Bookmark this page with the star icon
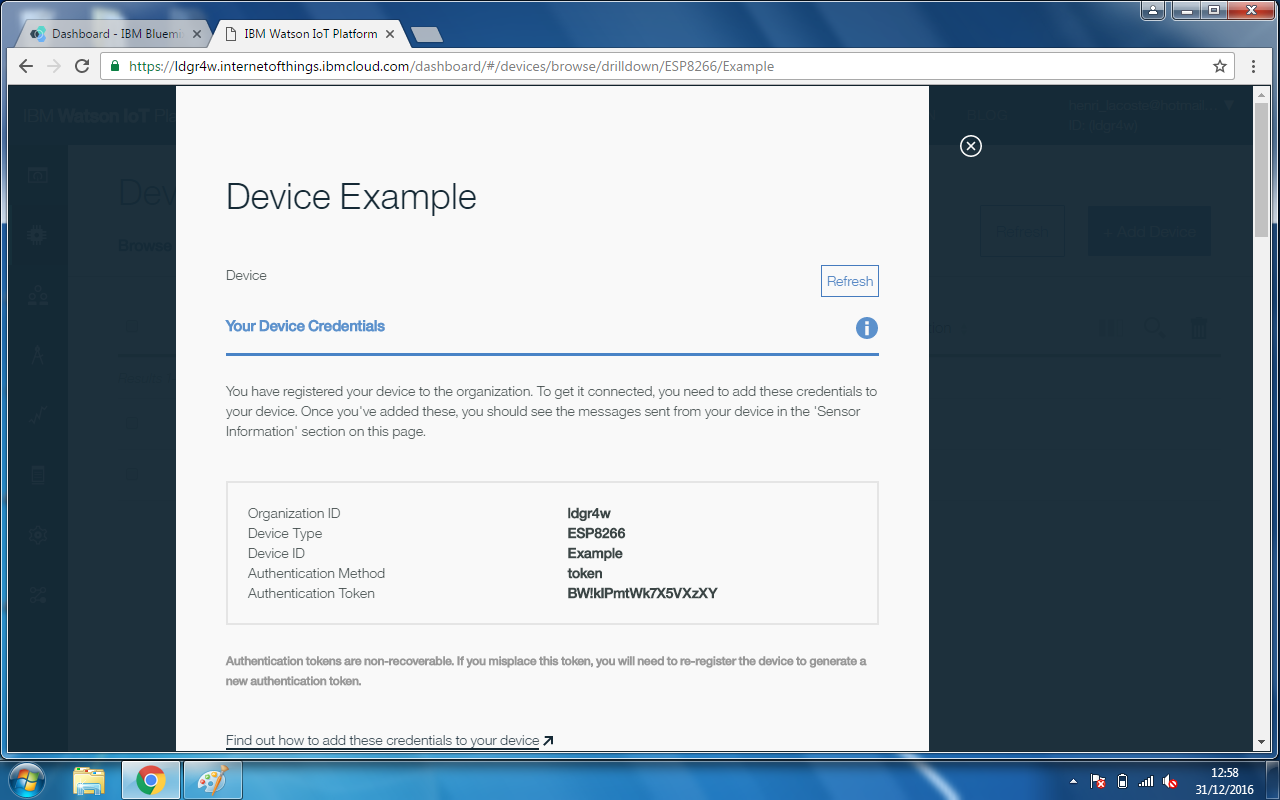Viewport: 1280px width, 800px height. tap(1219, 67)
